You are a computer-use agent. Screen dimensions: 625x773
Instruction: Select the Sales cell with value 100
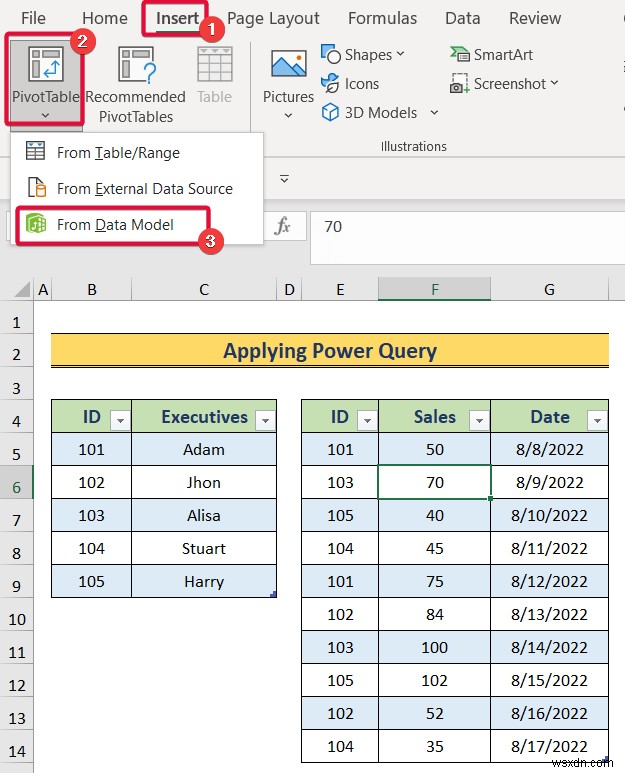[434, 648]
